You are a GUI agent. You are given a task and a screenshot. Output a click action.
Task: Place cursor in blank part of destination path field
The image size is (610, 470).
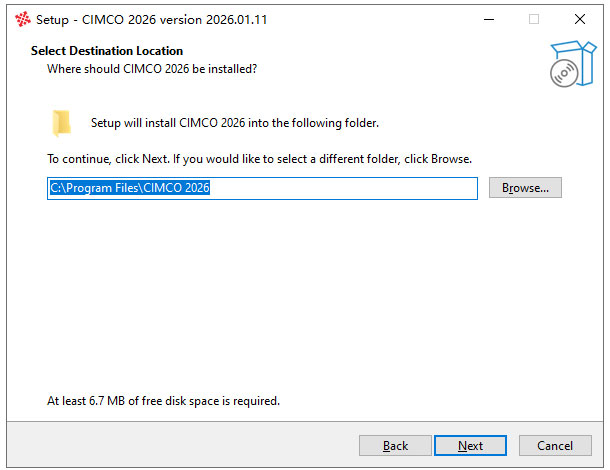click(x=342, y=188)
